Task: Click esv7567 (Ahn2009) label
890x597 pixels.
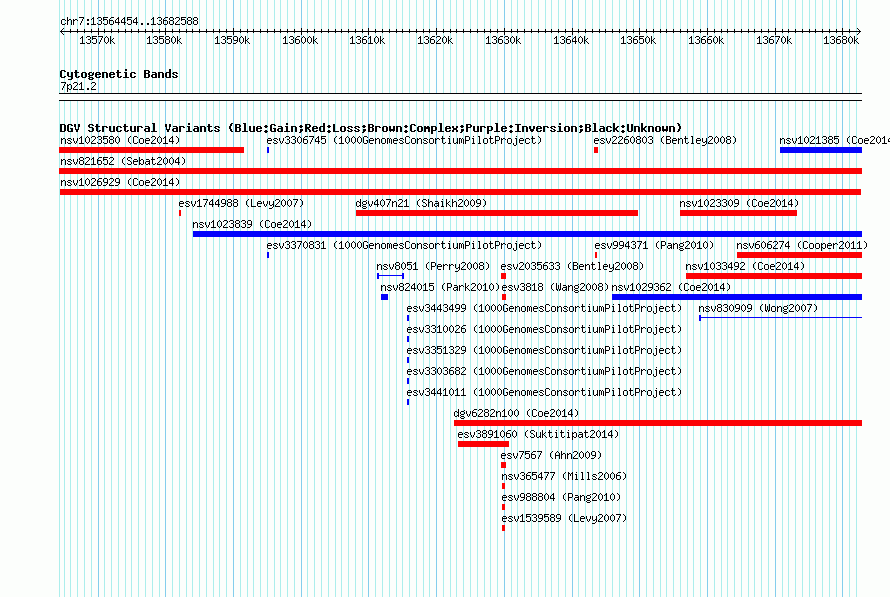Action: coord(551,455)
